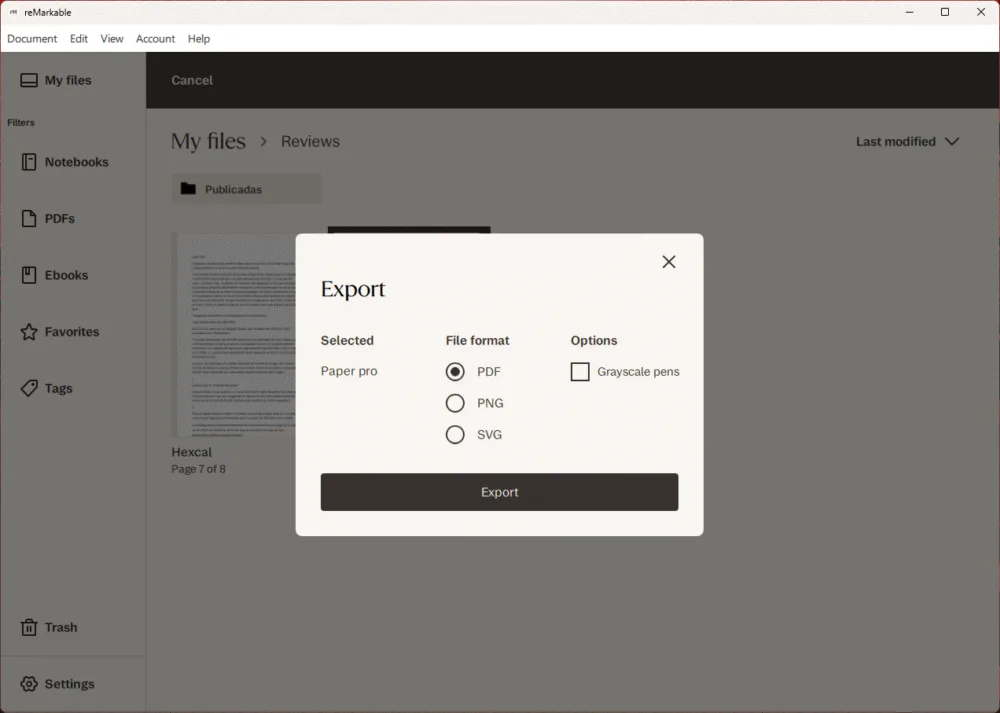1000x713 pixels.
Task: Click the Page 7 of 8 text
Action: (198, 469)
